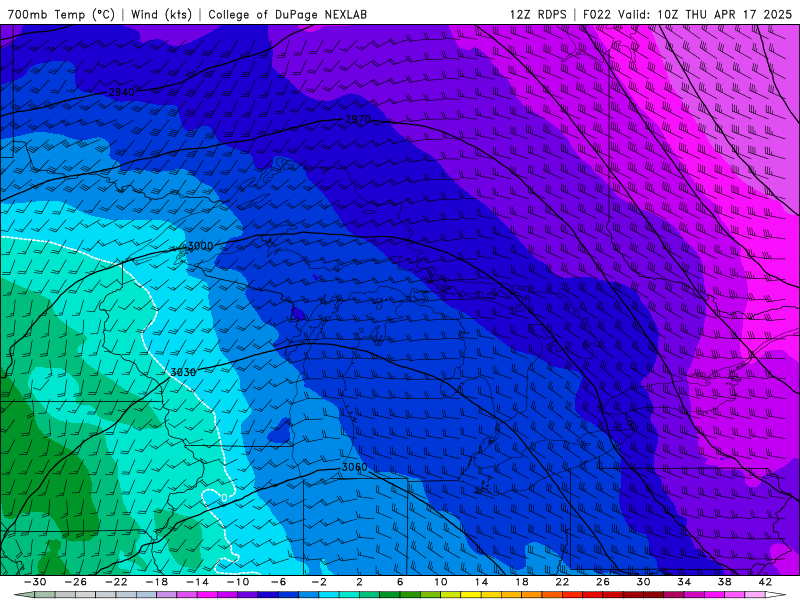Click the 14 value on the color scale

point(481,582)
